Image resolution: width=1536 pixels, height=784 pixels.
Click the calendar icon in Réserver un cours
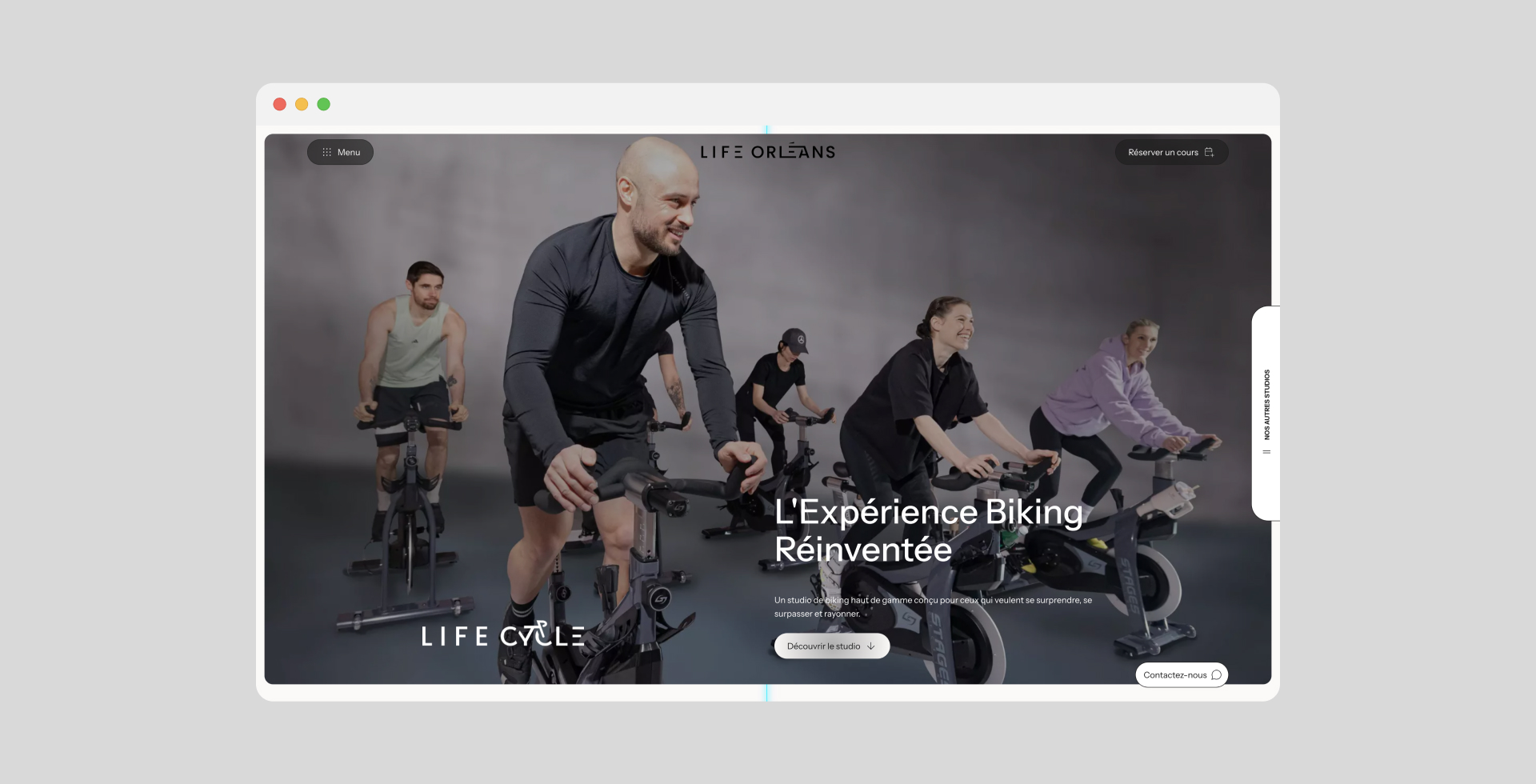(1209, 152)
